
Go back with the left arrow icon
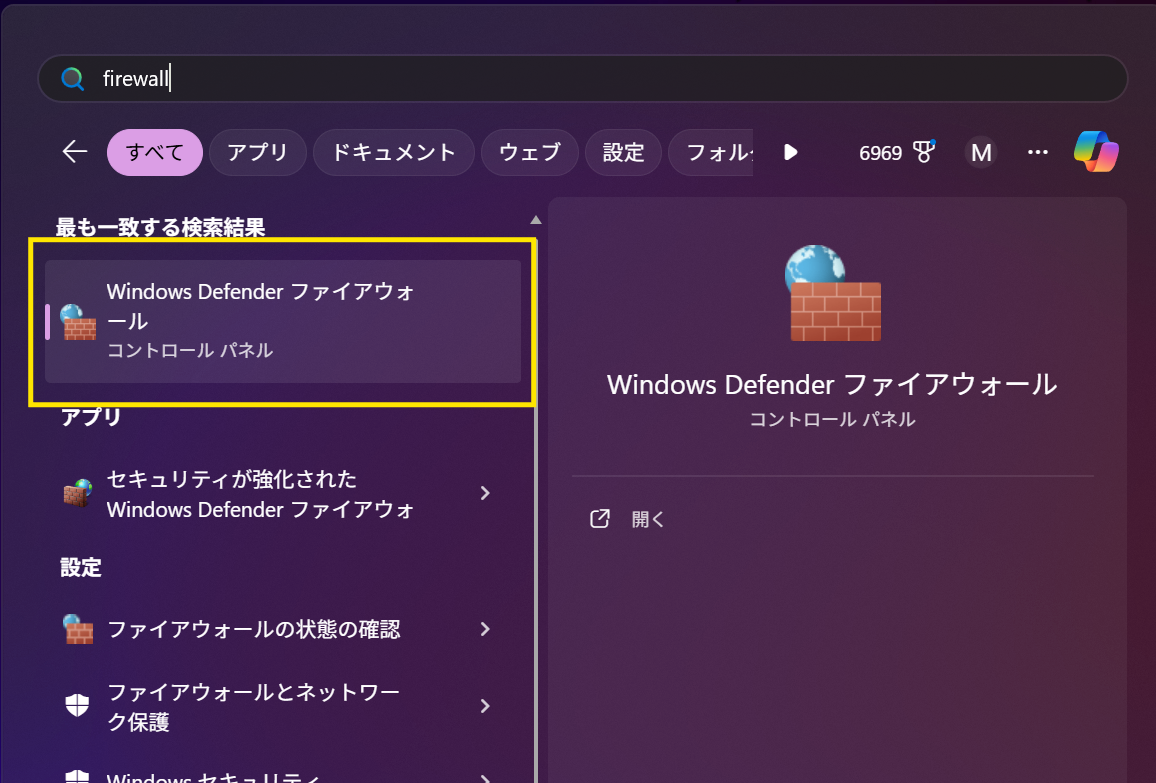pos(74,152)
